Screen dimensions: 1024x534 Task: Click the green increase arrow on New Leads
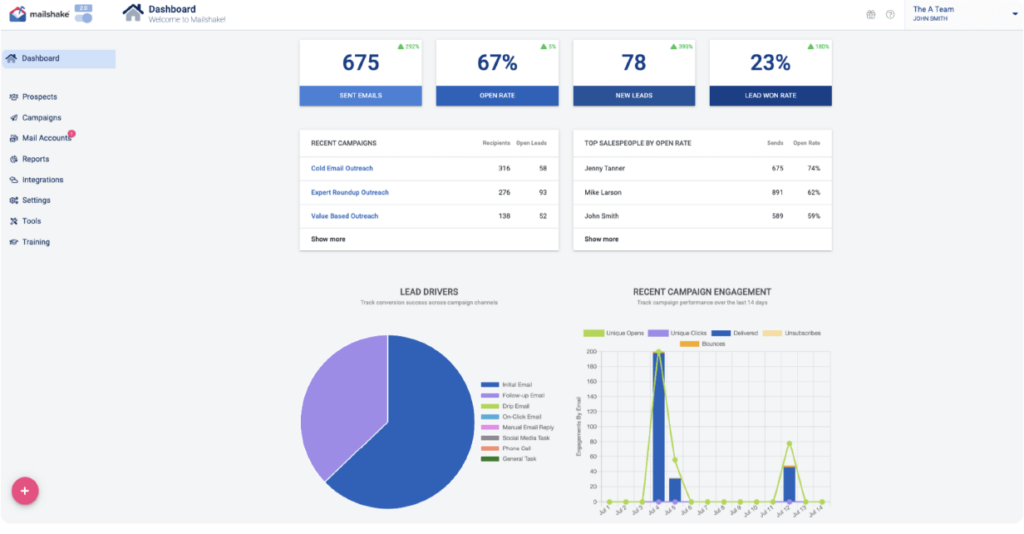673,46
